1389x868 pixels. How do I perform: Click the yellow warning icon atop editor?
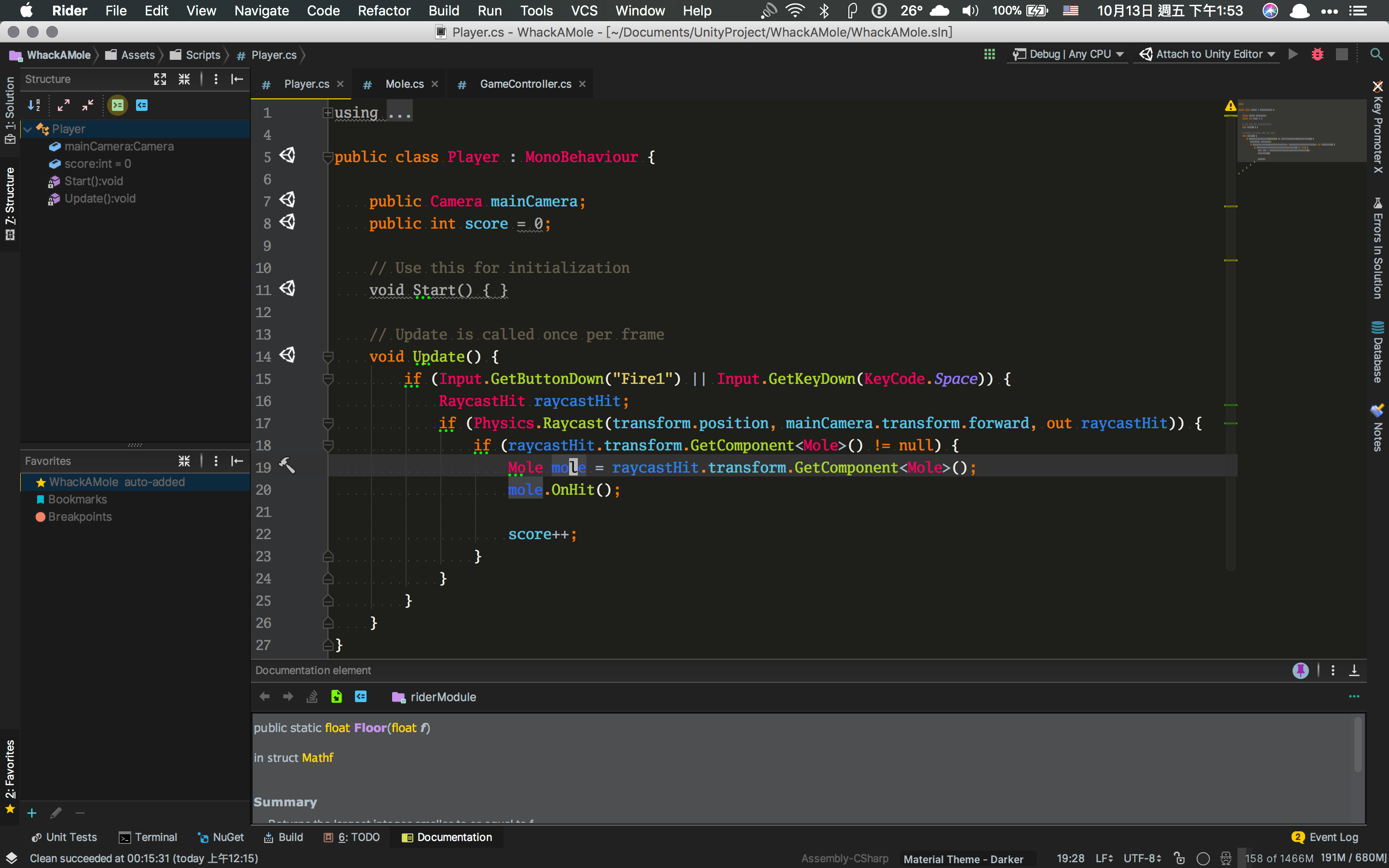pos(1230,106)
